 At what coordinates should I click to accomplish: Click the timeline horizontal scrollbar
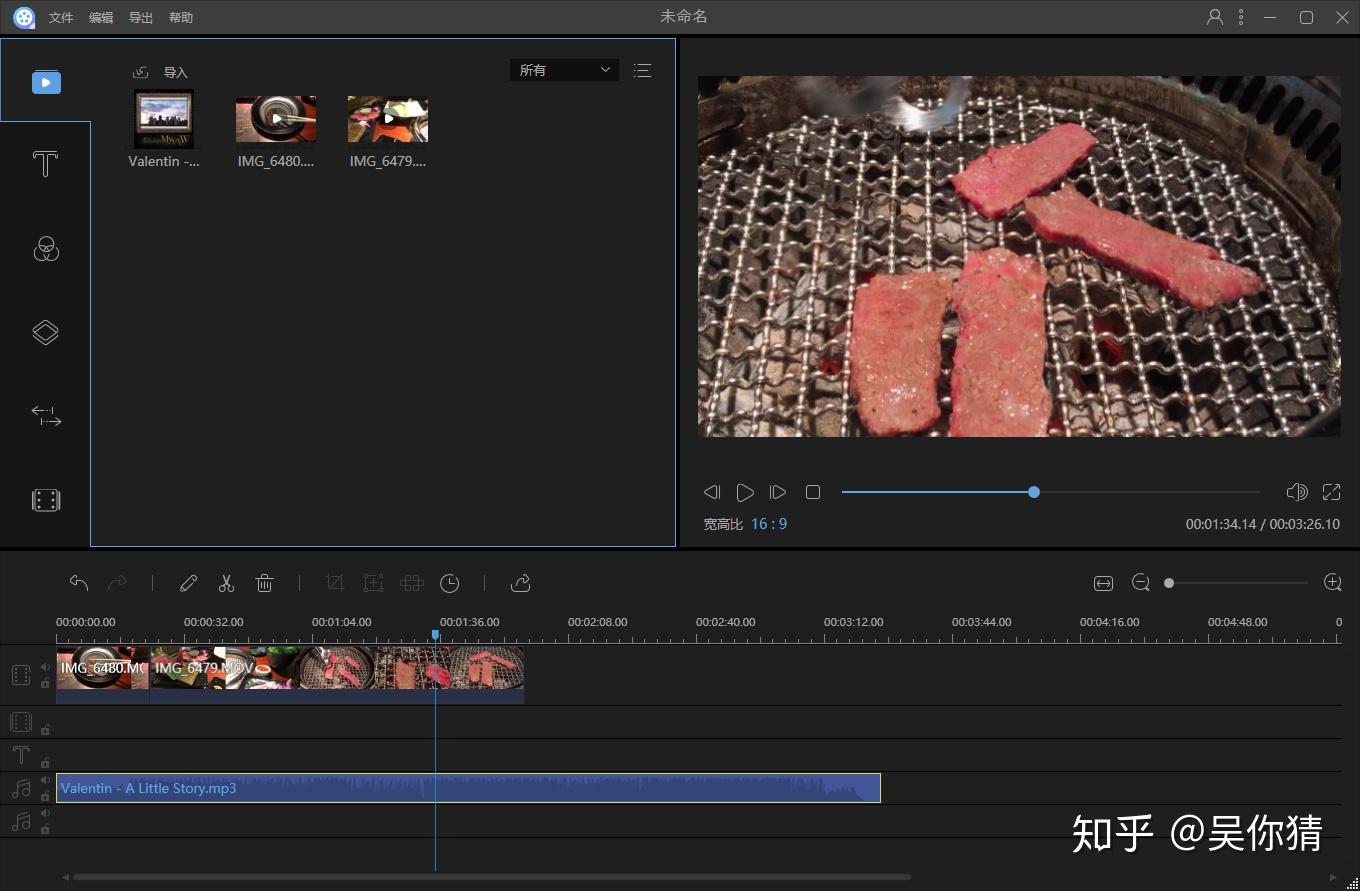(x=491, y=878)
